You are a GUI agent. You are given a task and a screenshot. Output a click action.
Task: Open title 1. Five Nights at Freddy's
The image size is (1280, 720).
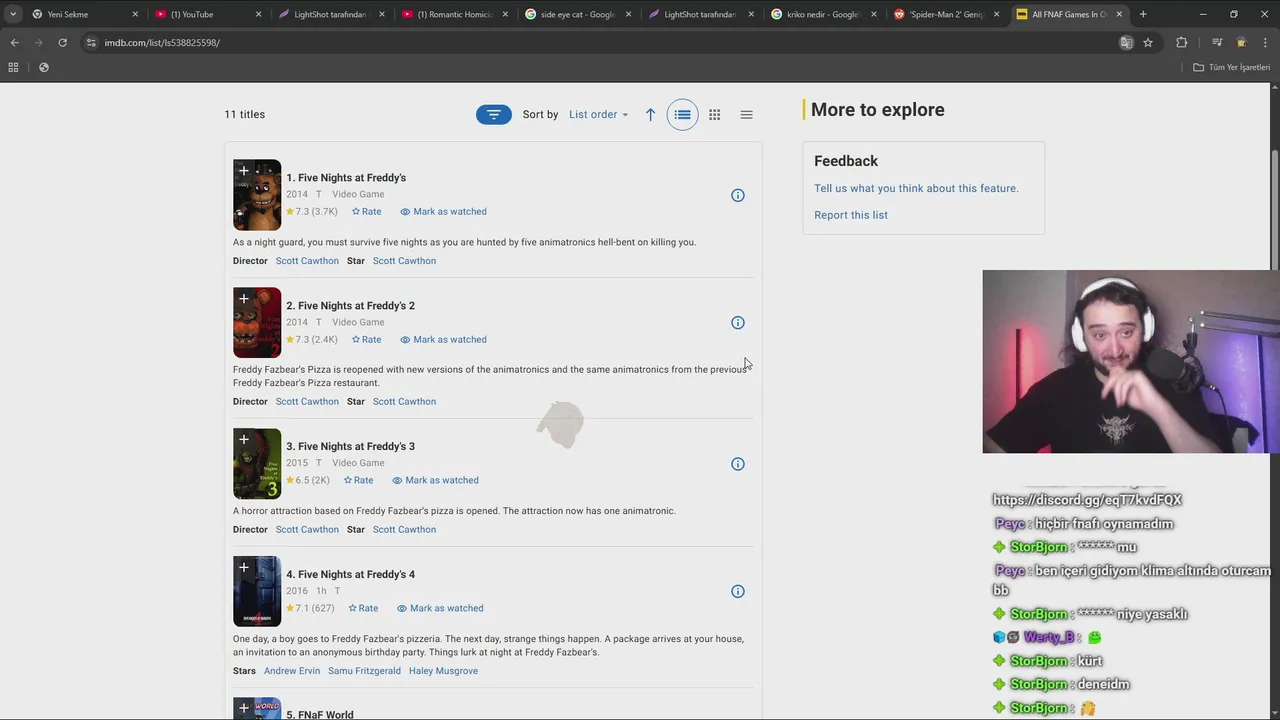click(x=346, y=178)
